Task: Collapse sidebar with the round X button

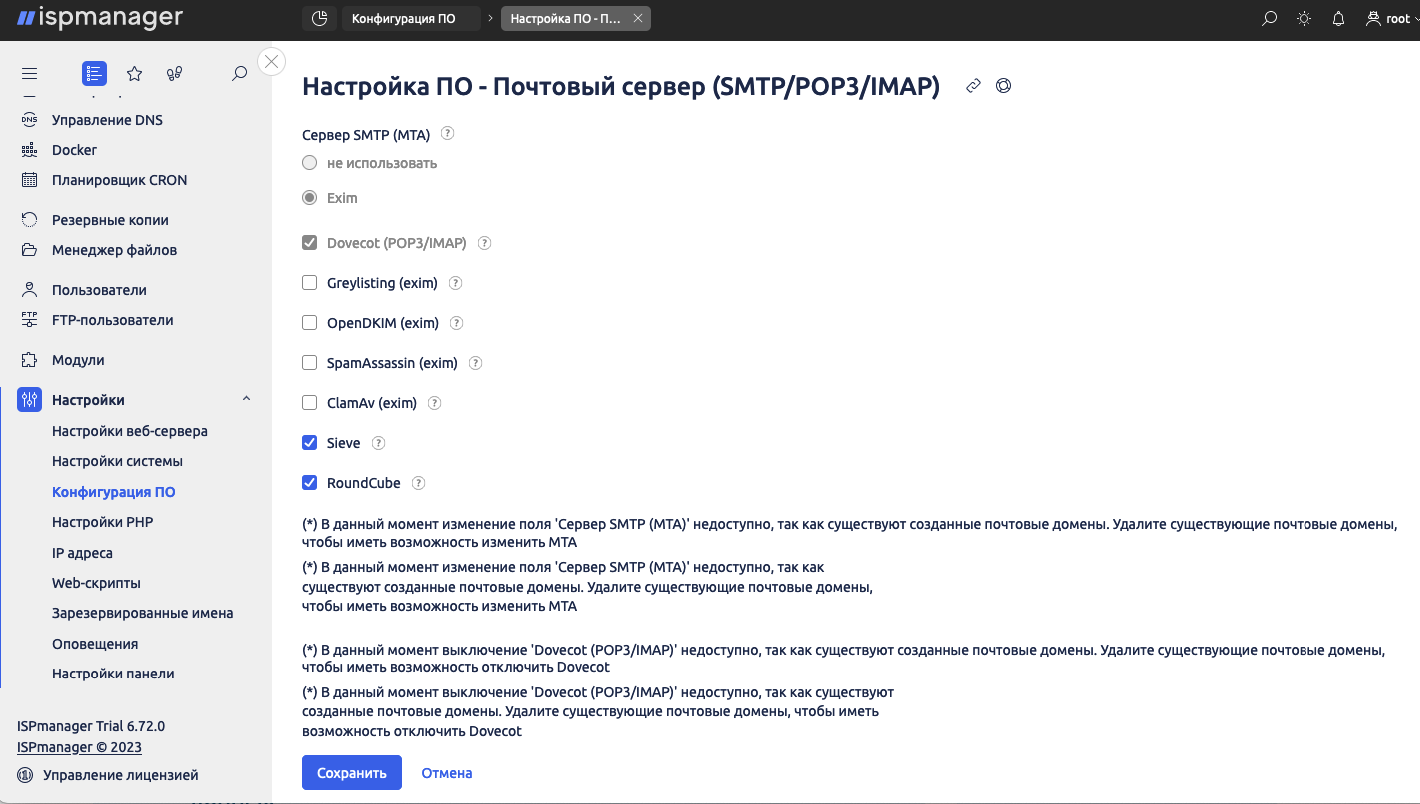Action: [272, 61]
